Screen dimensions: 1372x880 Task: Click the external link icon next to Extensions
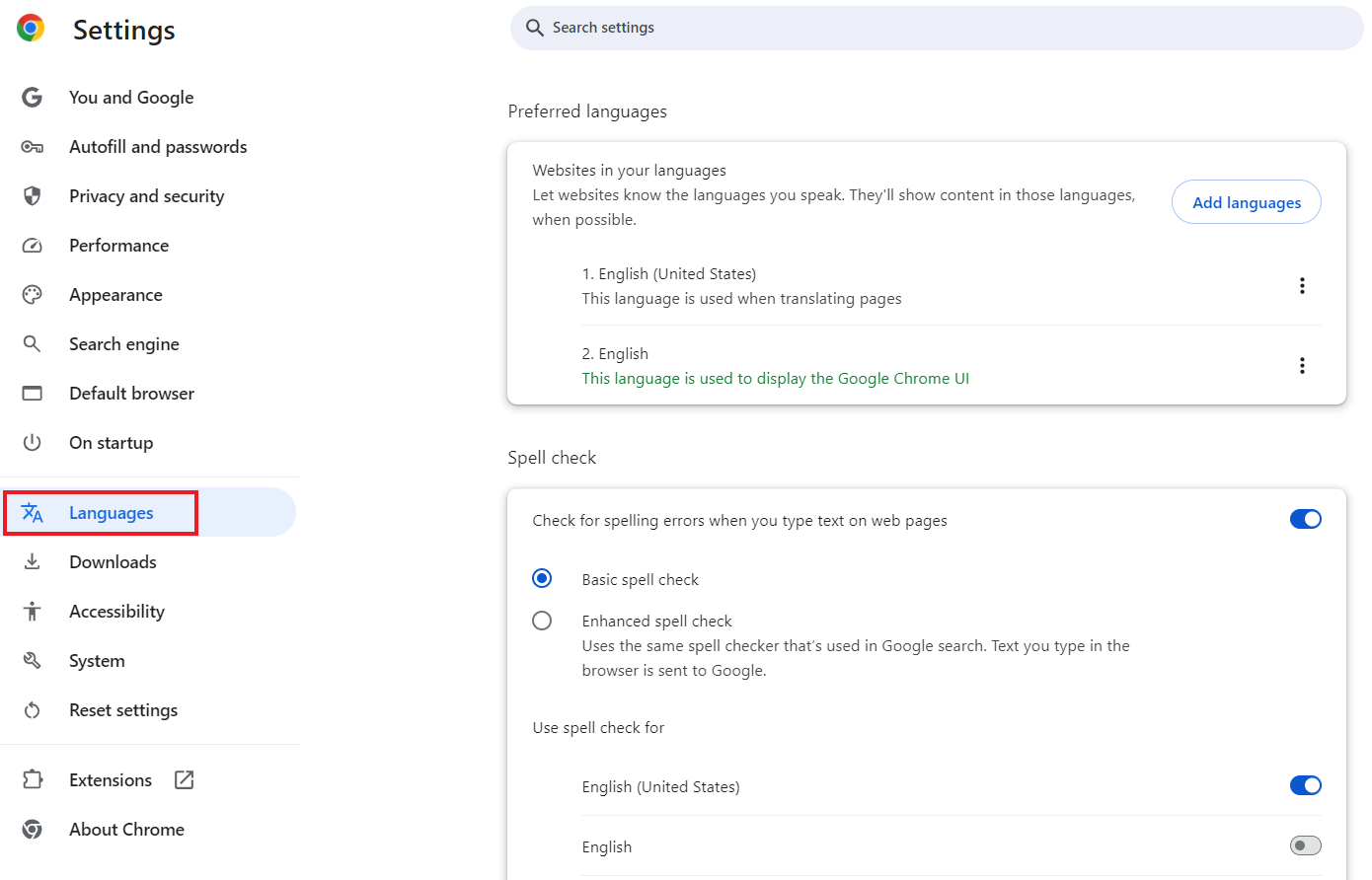pos(184,780)
